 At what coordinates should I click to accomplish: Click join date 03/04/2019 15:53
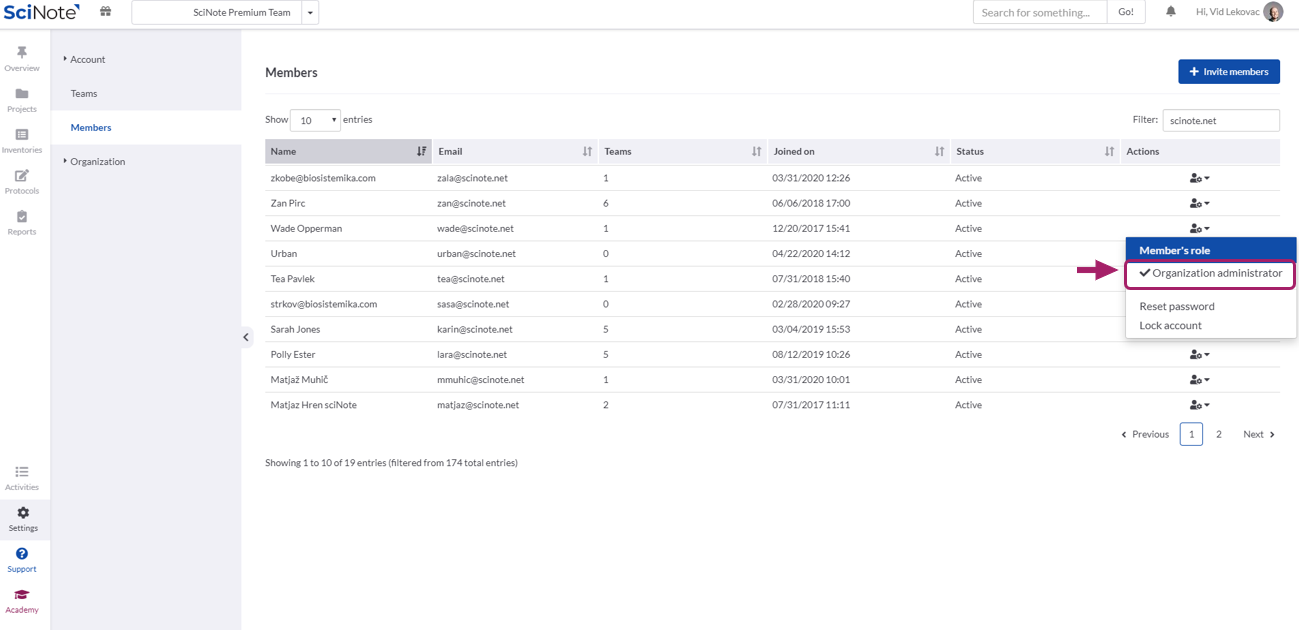[812, 329]
